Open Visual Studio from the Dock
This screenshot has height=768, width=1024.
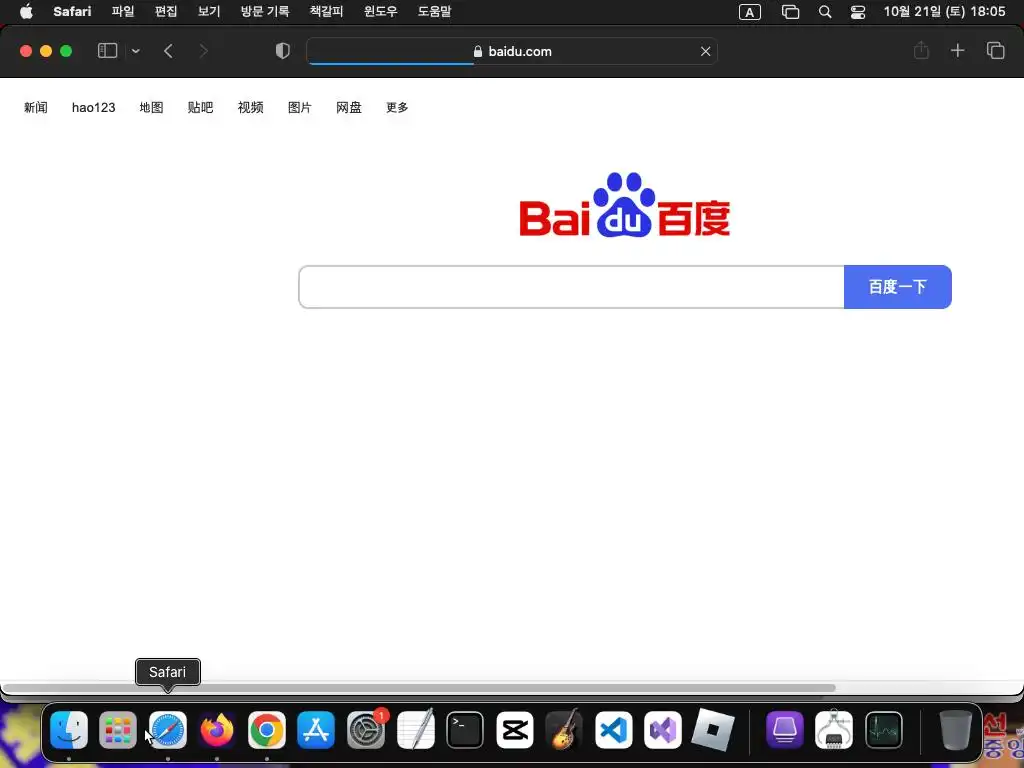[663, 729]
